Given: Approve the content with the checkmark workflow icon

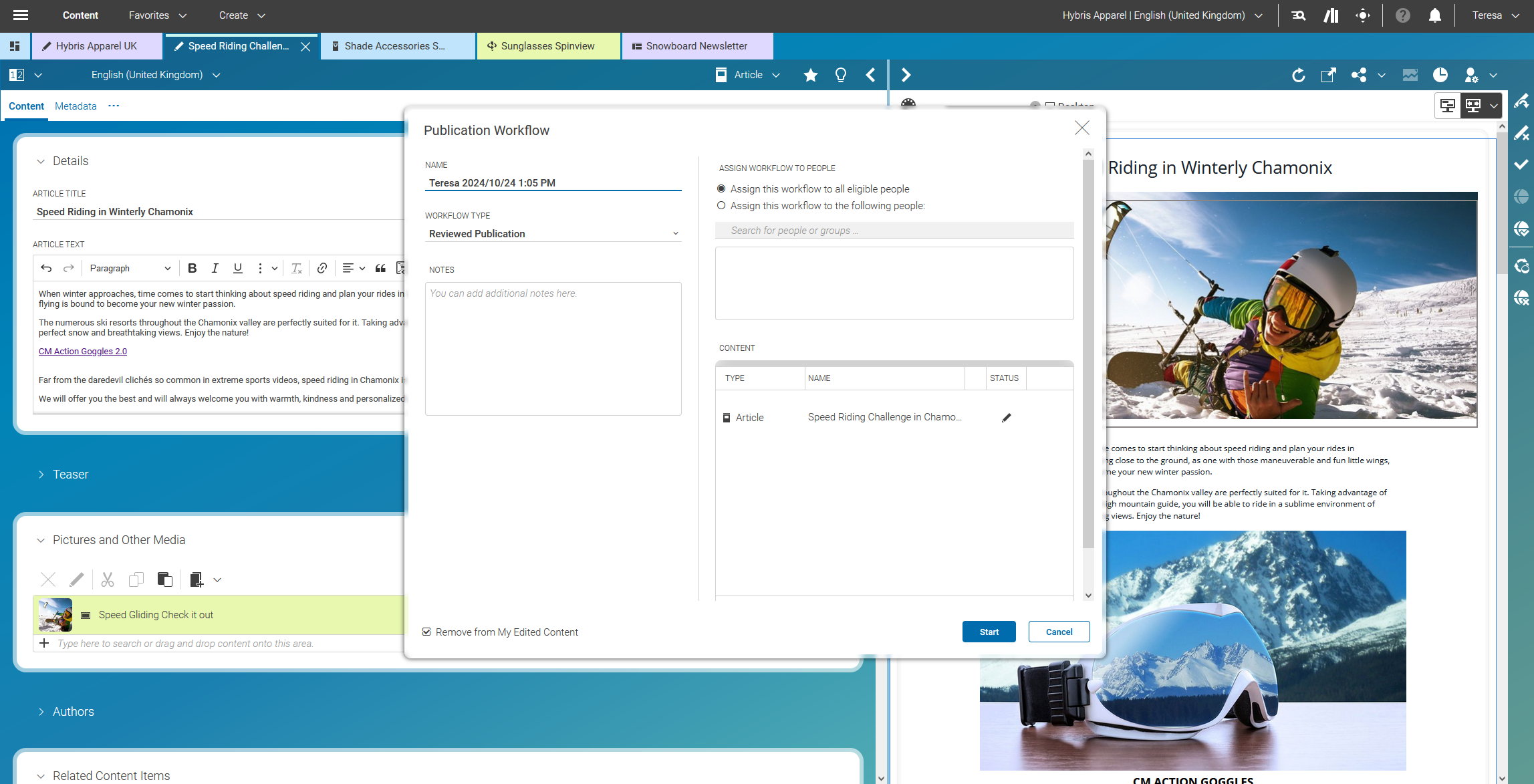Looking at the screenshot, I should pyautogui.click(x=1522, y=164).
